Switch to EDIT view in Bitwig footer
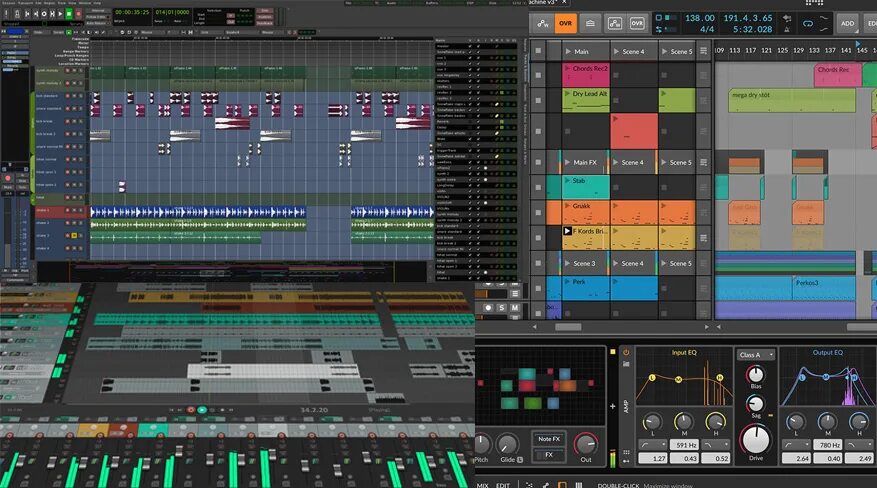 (x=503, y=485)
